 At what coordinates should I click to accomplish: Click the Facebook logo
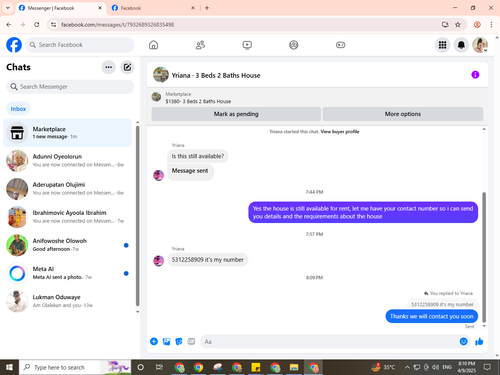point(14,45)
